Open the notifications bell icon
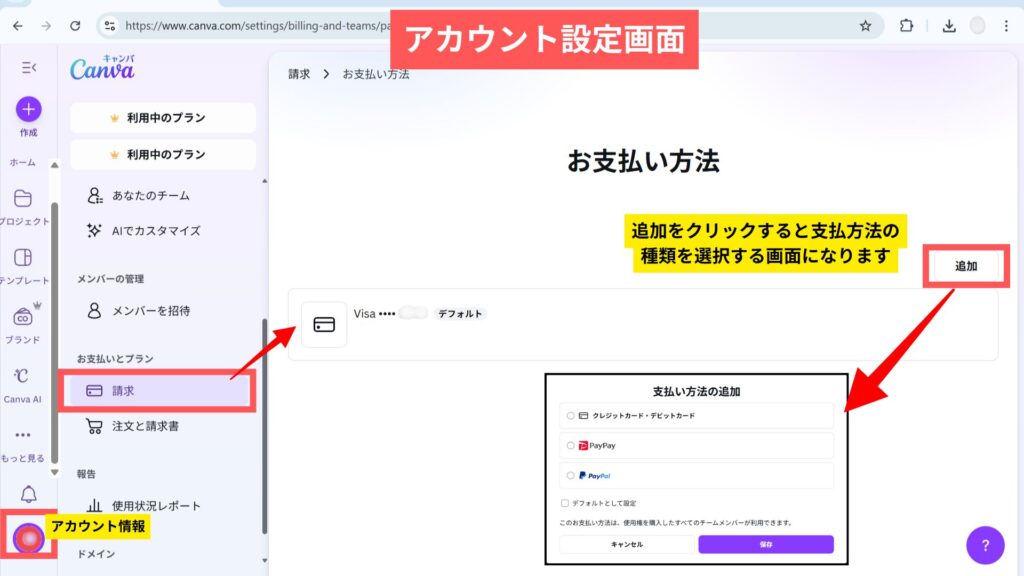This screenshot has width=1024, height=576. pyautogui.click(x=28, y=494)
